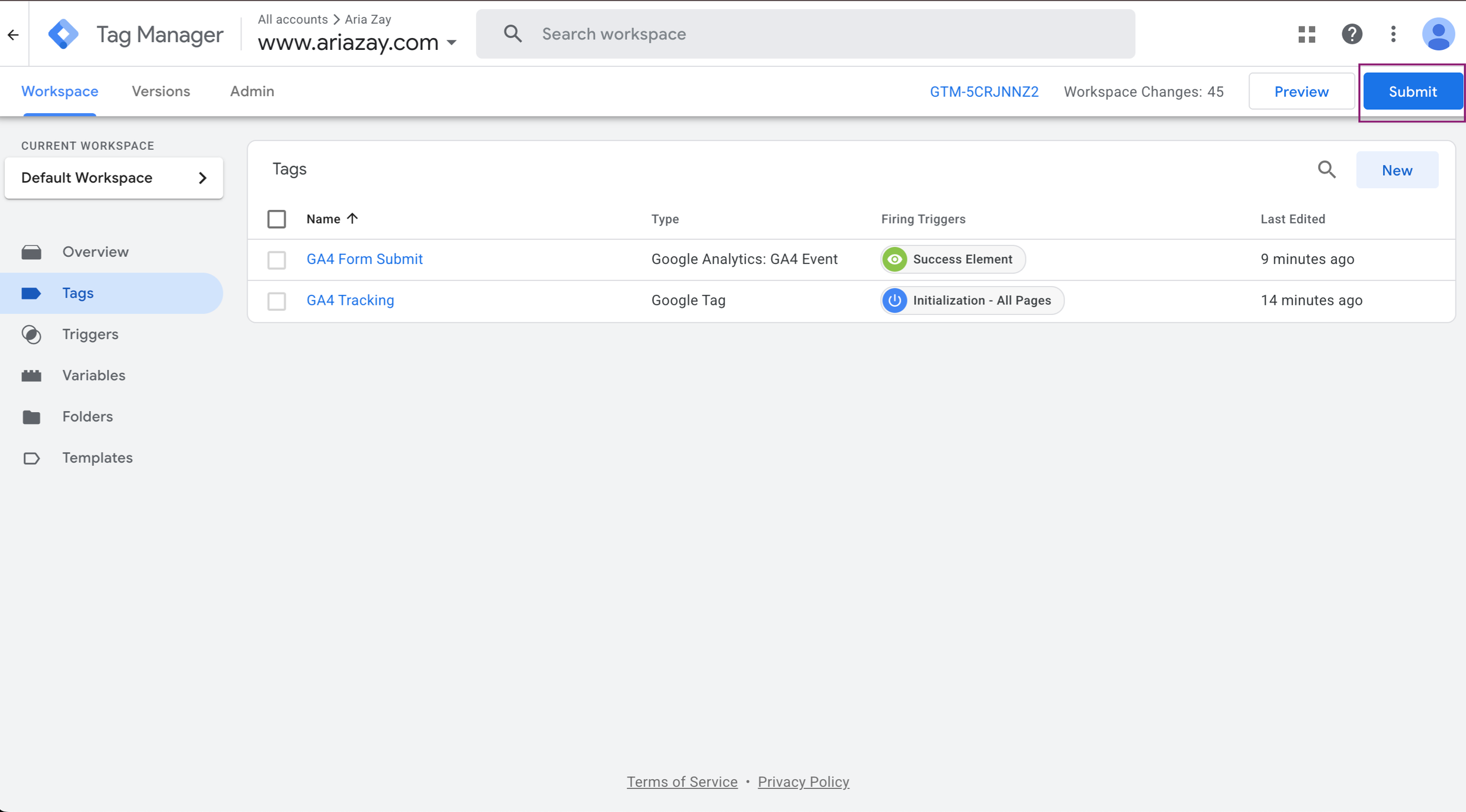
Task: Click the Initialization - All Pages trigger chip
Action: pyautogui.click(x=972, y=300)
